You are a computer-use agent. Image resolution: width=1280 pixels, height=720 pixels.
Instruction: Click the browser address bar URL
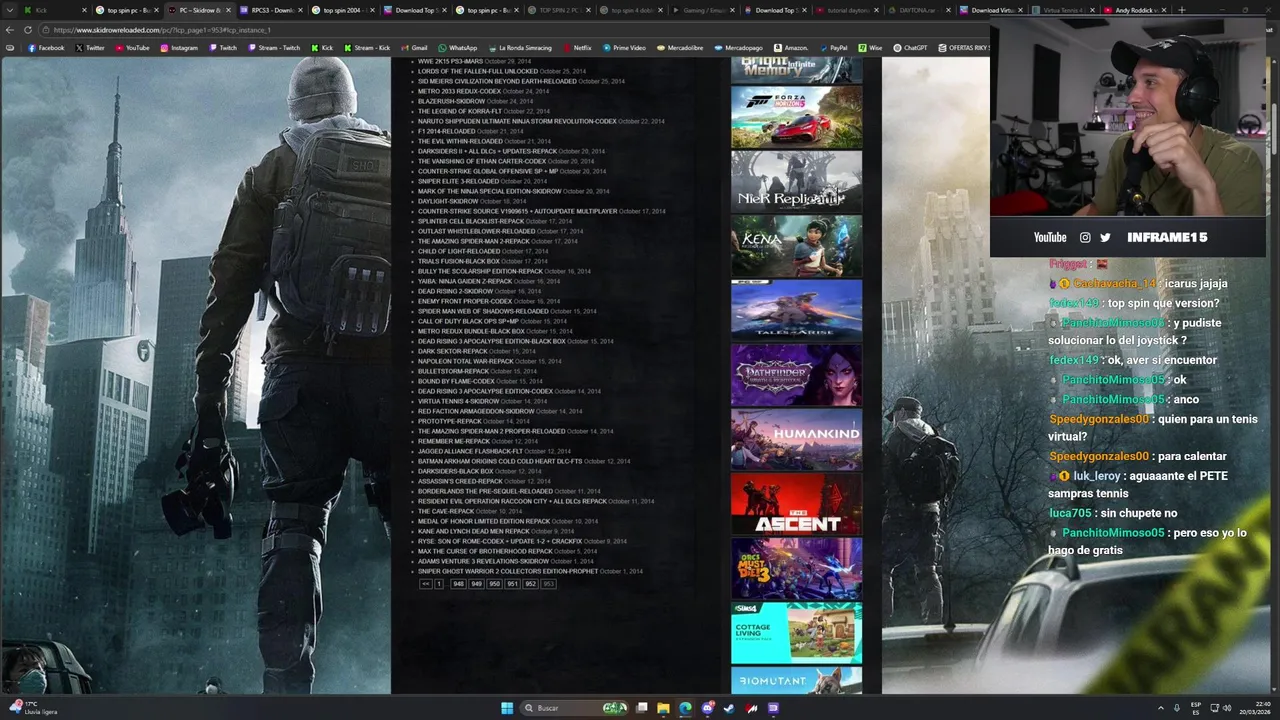(162, 30)
